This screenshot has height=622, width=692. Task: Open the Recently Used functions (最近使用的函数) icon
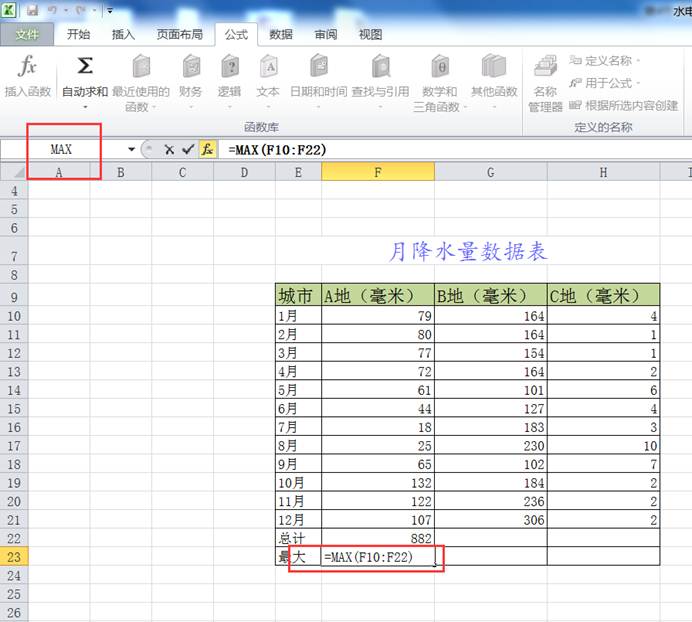[x=141, y=67]
